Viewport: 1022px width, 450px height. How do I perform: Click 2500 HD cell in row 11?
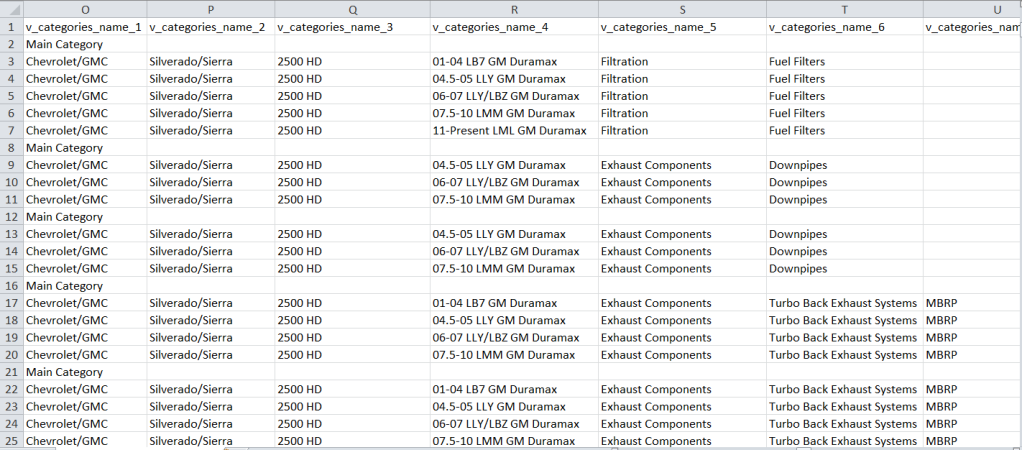352,199
